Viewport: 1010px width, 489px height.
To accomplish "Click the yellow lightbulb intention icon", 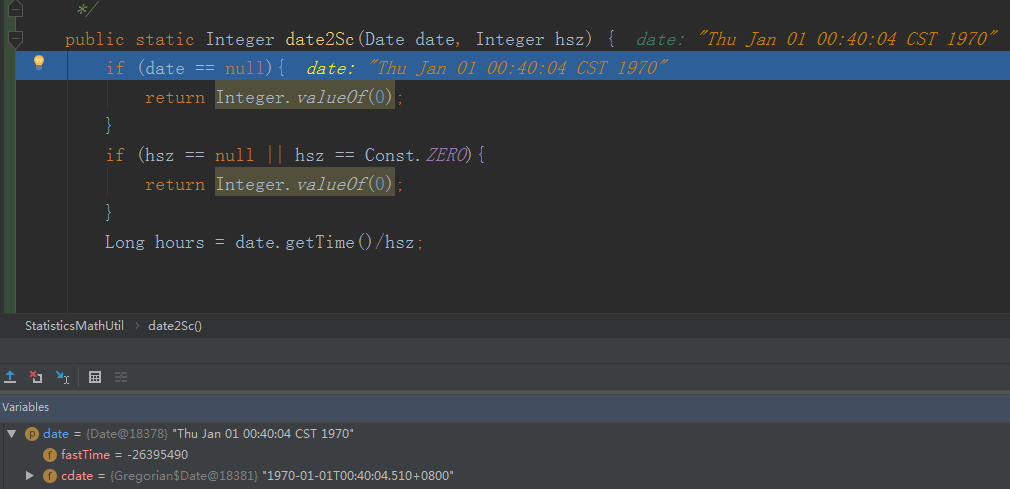I will coord(39,62).
